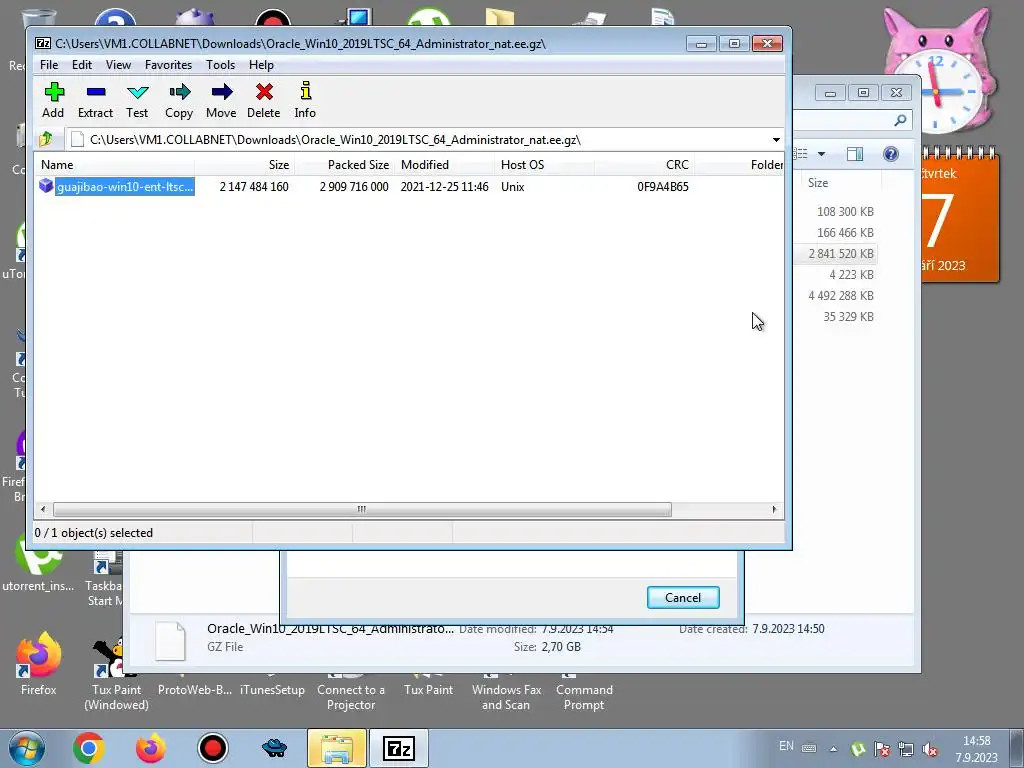Open the Edit menu
This screenshot has height=768, width=1024.
82,65
